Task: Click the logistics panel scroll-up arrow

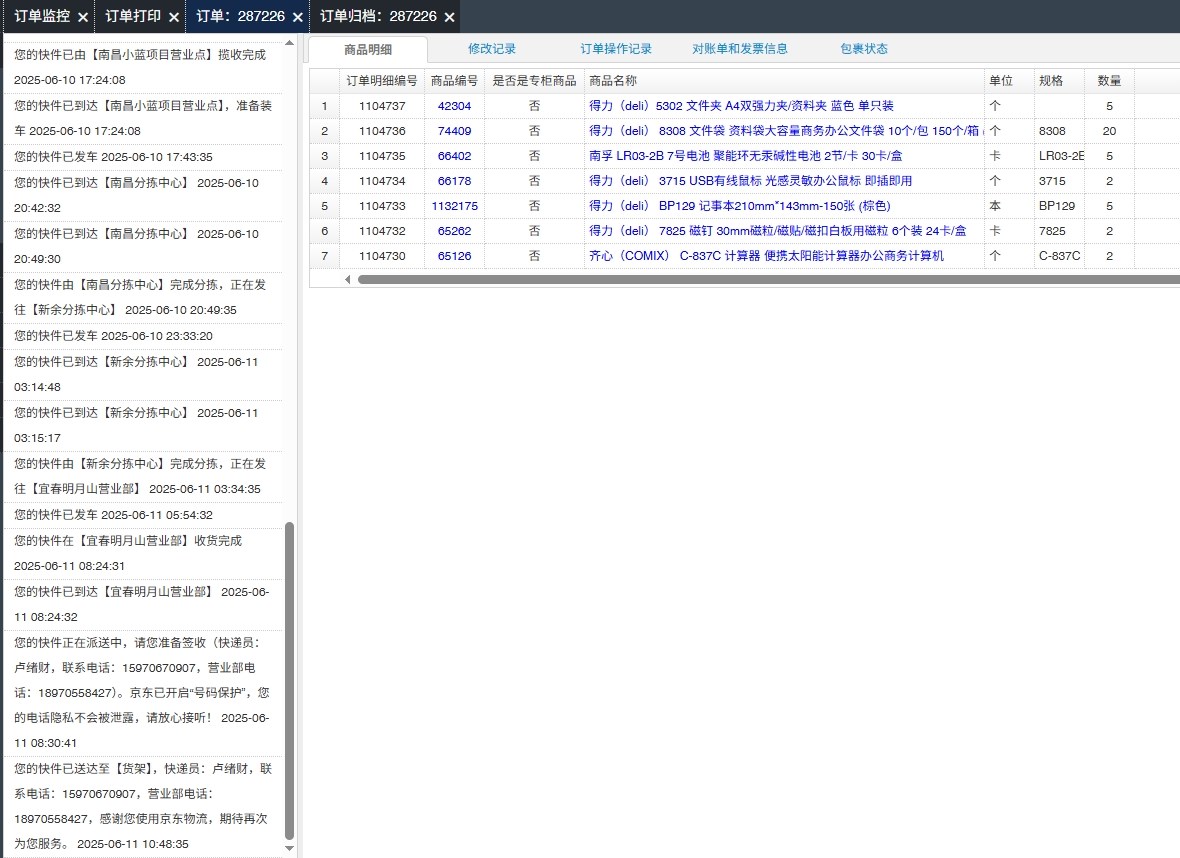Action: 289,43
